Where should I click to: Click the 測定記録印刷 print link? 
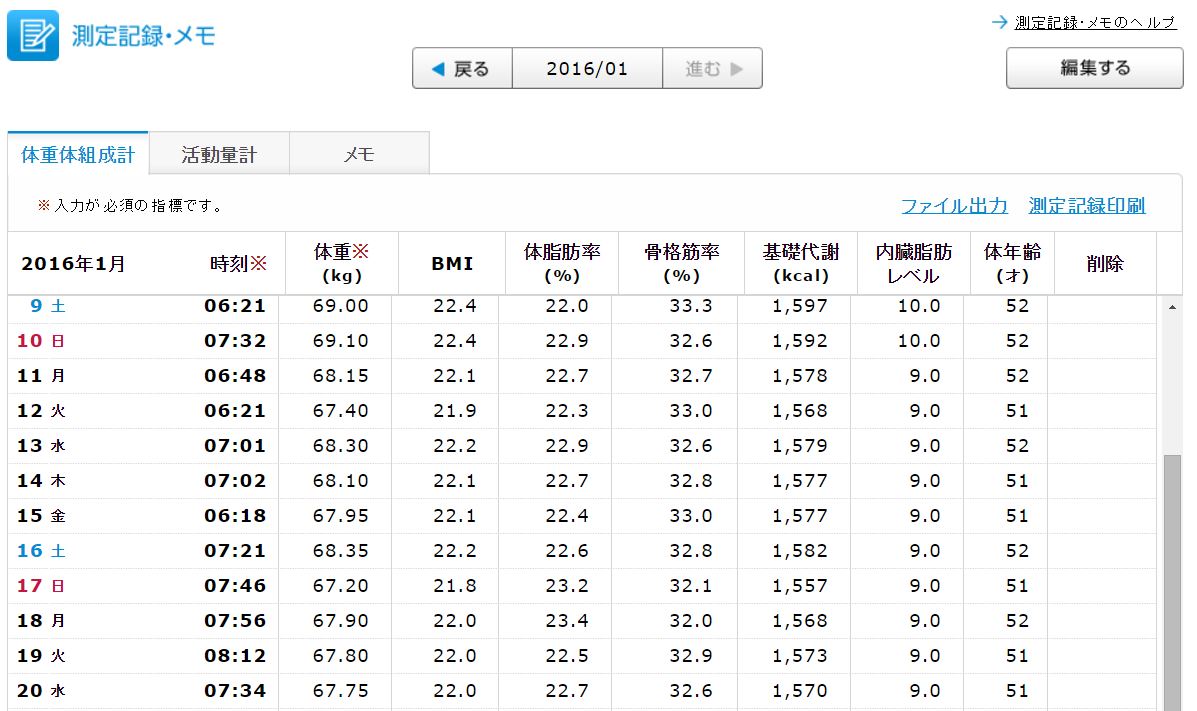pyautogui.click(x=1087, y=206)
